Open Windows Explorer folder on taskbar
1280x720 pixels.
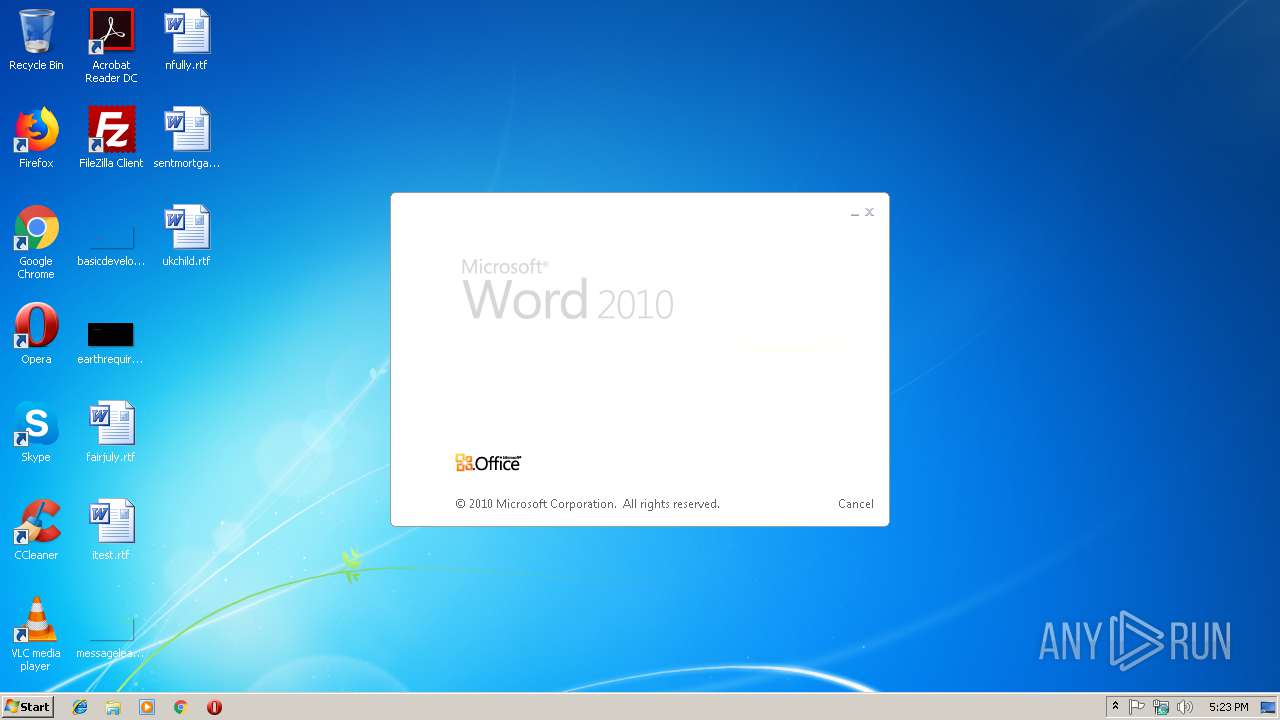(x=113, y=707)
